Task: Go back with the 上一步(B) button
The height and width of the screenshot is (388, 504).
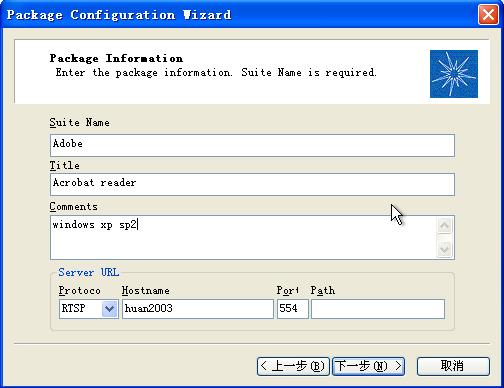Action: pyautogui.click(x=293, y=366)
